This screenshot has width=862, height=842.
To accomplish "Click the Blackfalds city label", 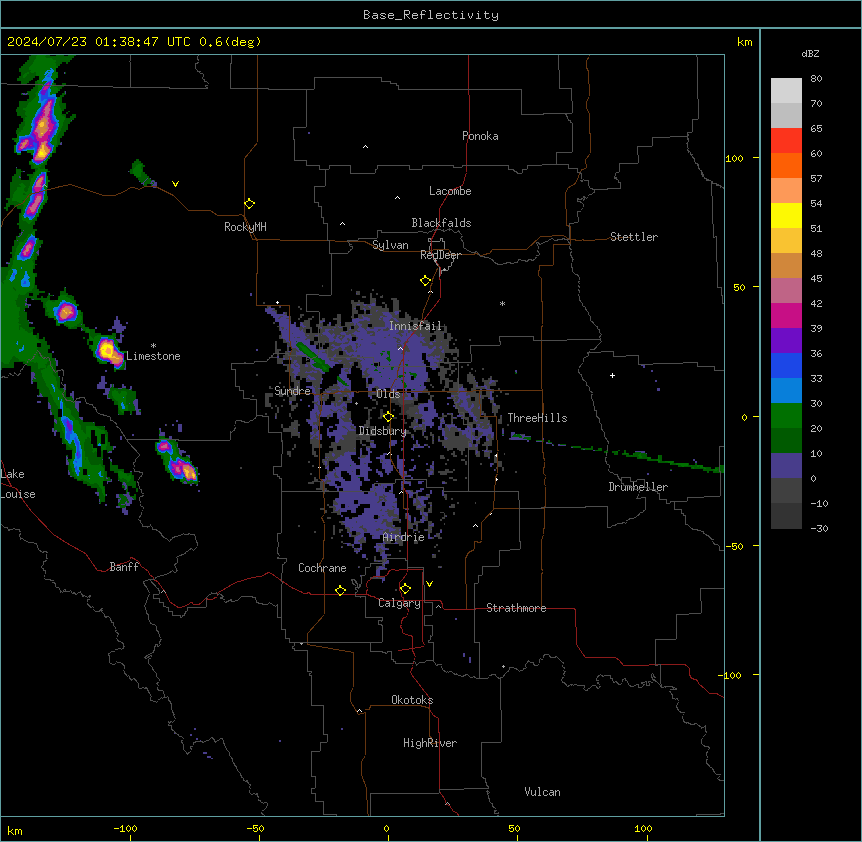I will 441,223.
